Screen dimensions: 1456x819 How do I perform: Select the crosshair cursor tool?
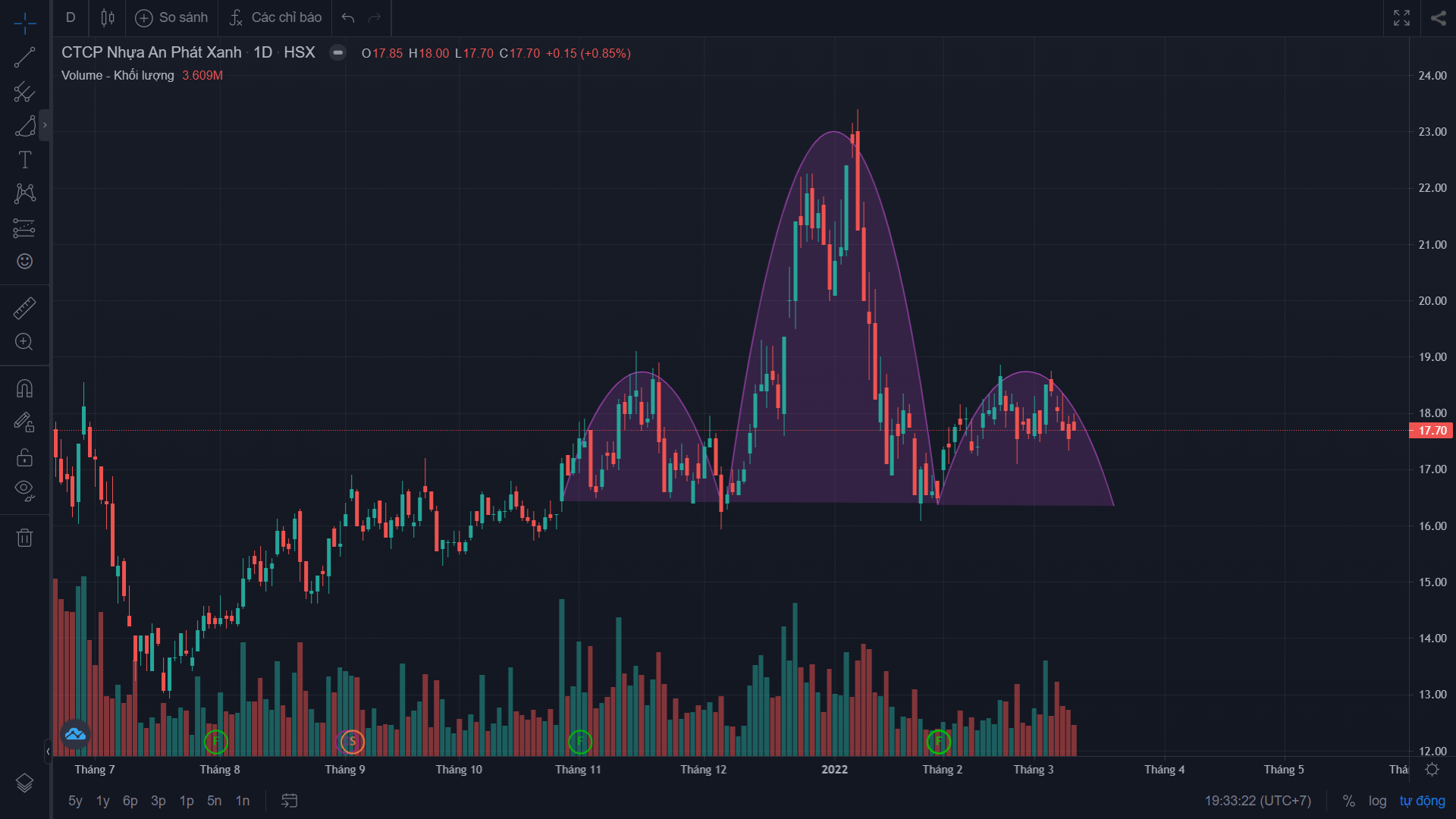24,24
